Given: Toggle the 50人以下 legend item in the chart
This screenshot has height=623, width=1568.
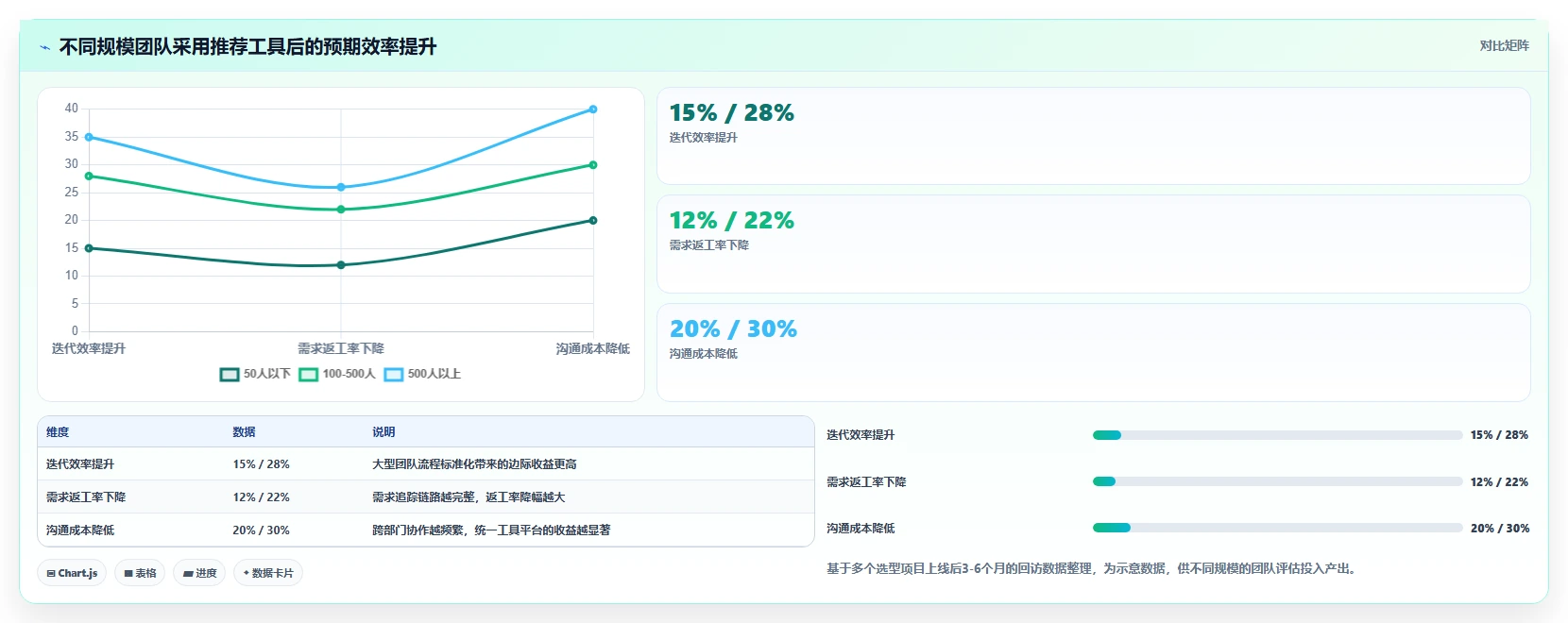Looking at the screenshot, I should pyautogui.click(x=255, y=374).
